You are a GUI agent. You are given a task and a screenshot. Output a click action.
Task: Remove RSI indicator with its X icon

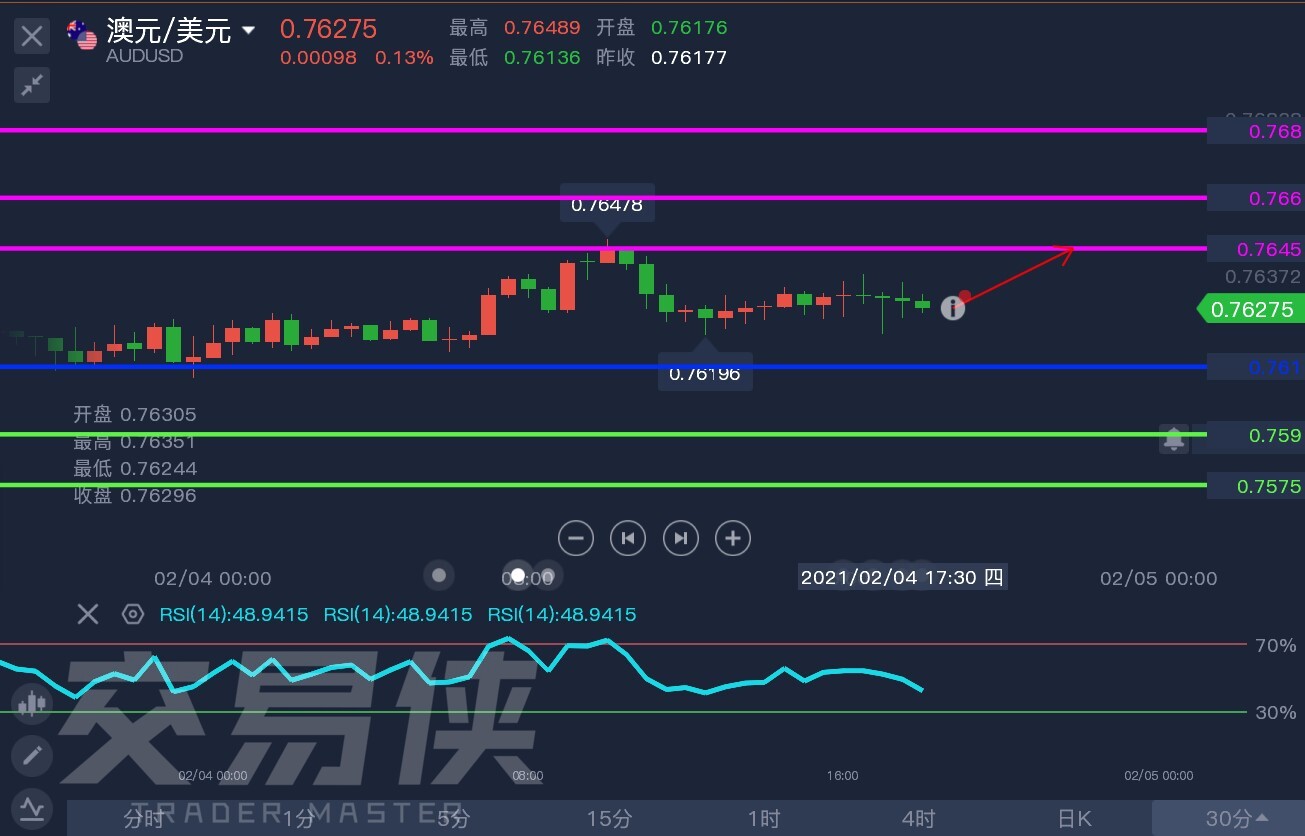point(88,614)
